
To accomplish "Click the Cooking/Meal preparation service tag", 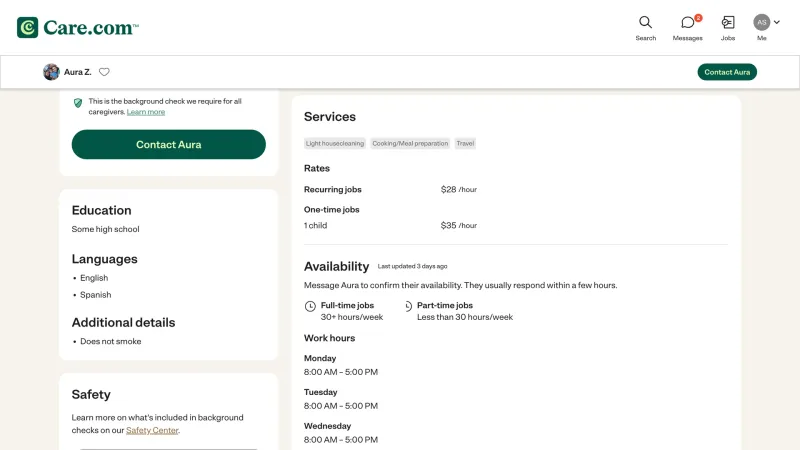I will pos(410,143).
